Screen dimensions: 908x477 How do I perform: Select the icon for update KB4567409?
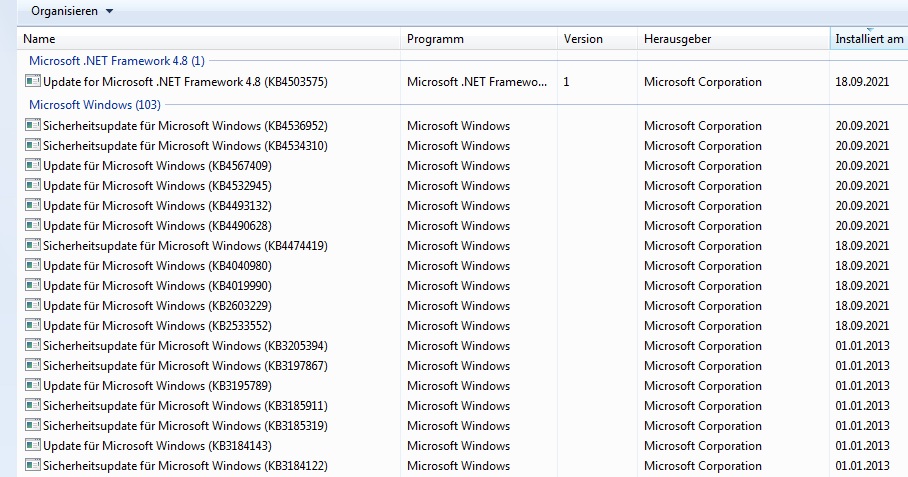[32, 166]
